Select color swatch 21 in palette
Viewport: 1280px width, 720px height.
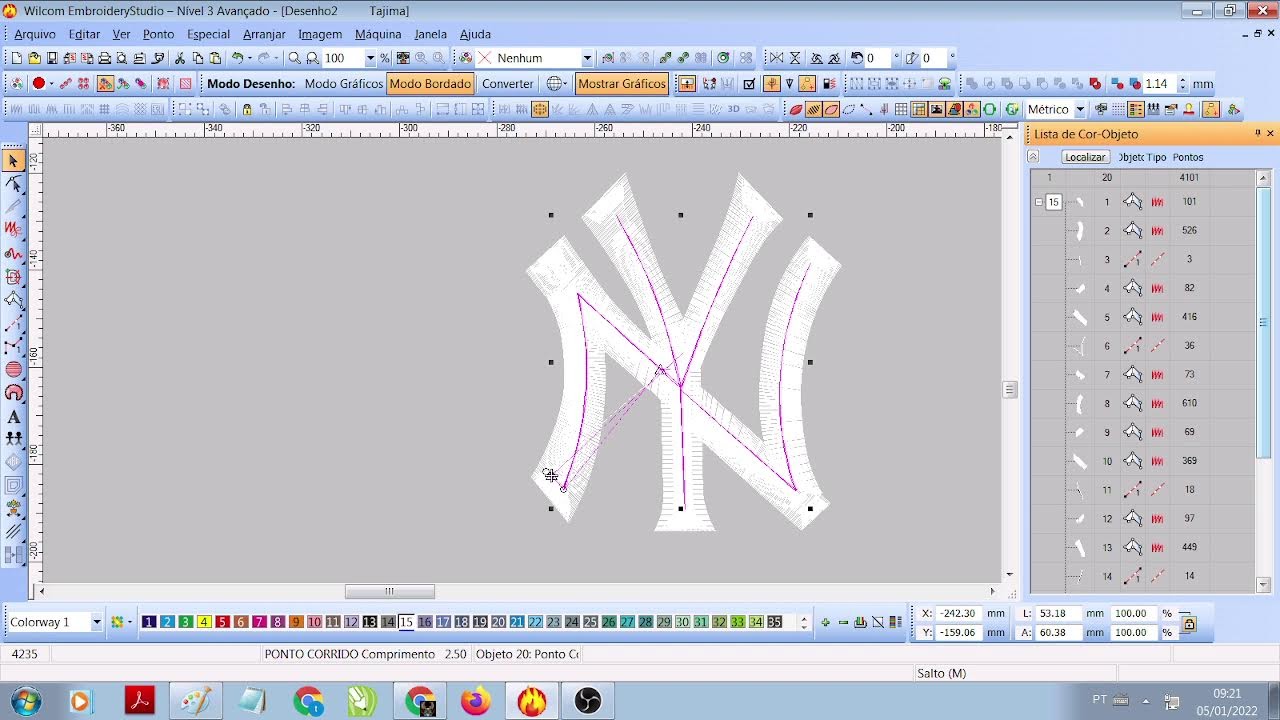tap(516, 622)
